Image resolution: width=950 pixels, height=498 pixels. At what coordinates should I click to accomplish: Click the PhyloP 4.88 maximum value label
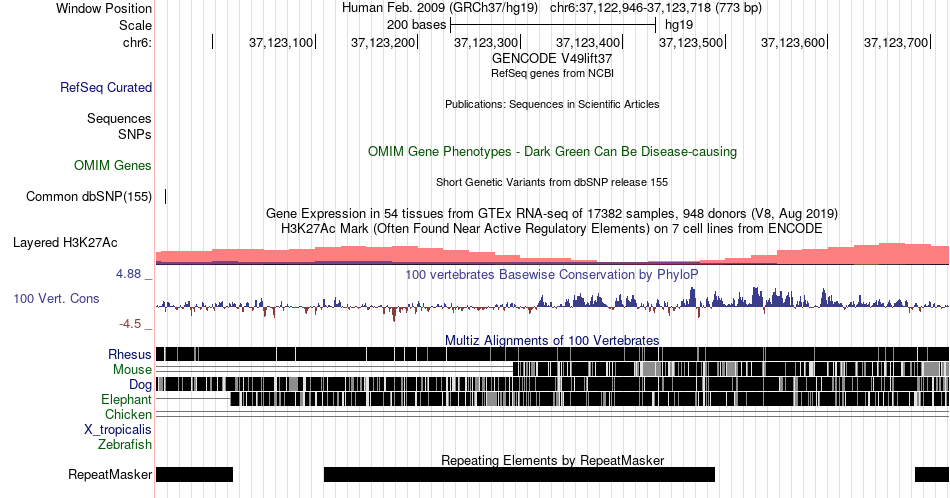pyautogui.click(x=135, y=274)
